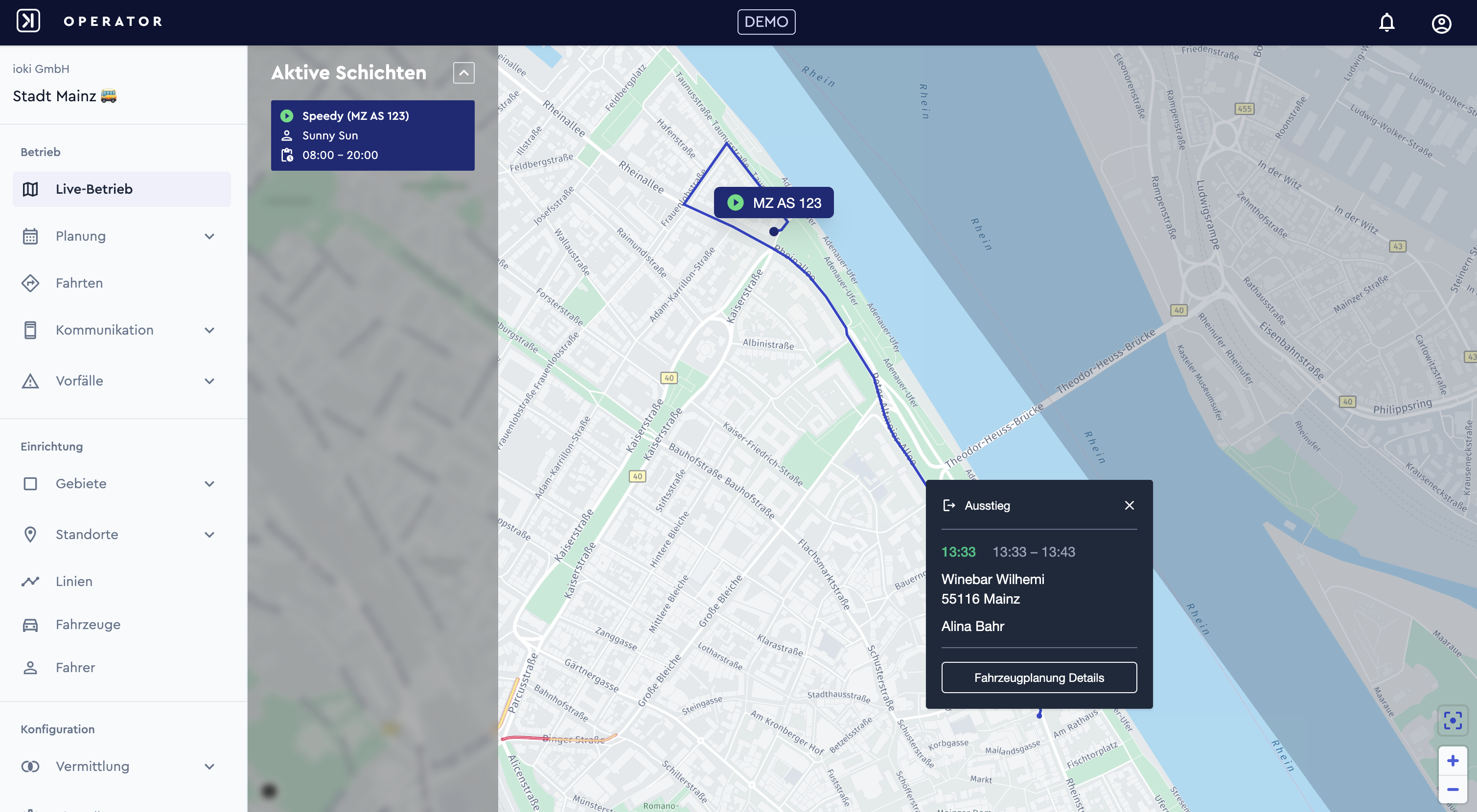
Task: Click the driver name Sunny Sun
Action: (330, 136)
